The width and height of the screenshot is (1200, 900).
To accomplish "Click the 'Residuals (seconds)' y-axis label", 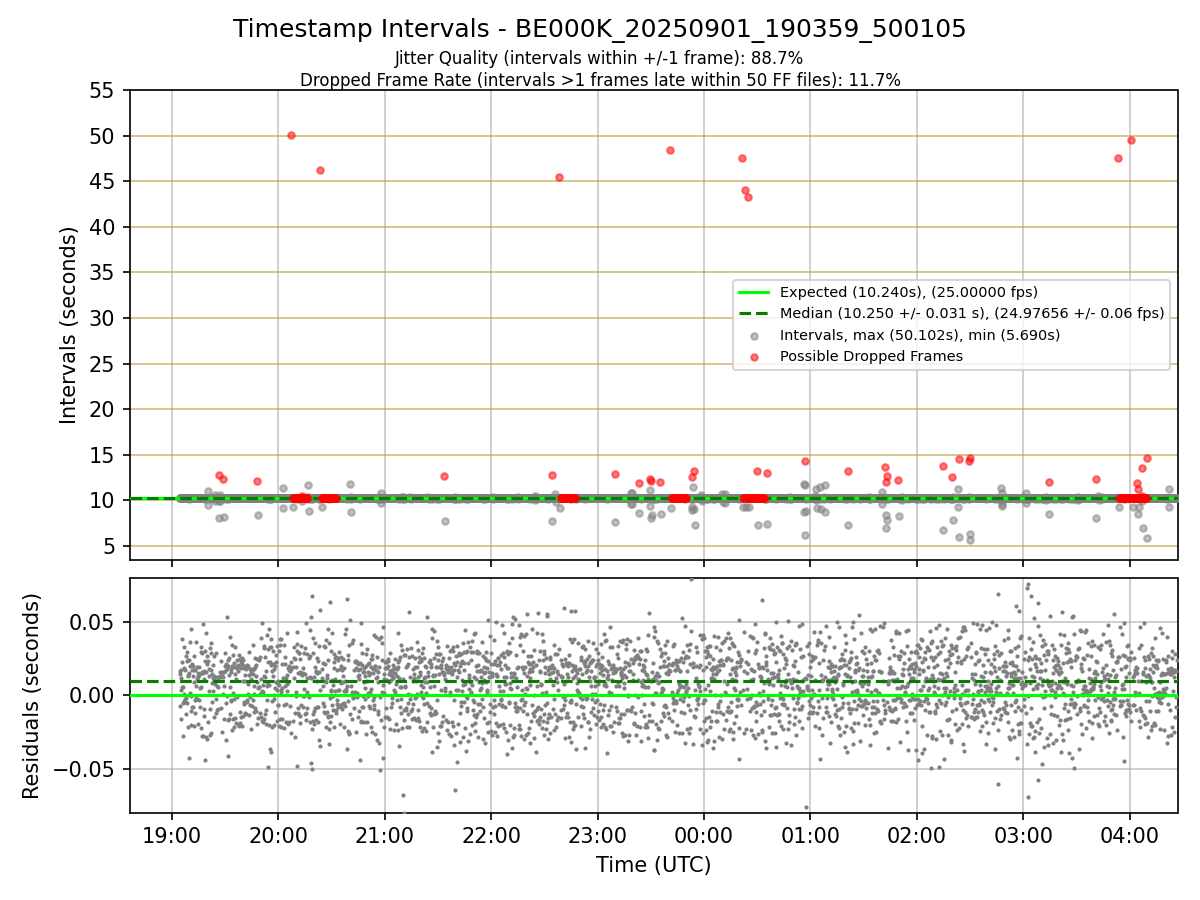I will (x=31, y=696).
